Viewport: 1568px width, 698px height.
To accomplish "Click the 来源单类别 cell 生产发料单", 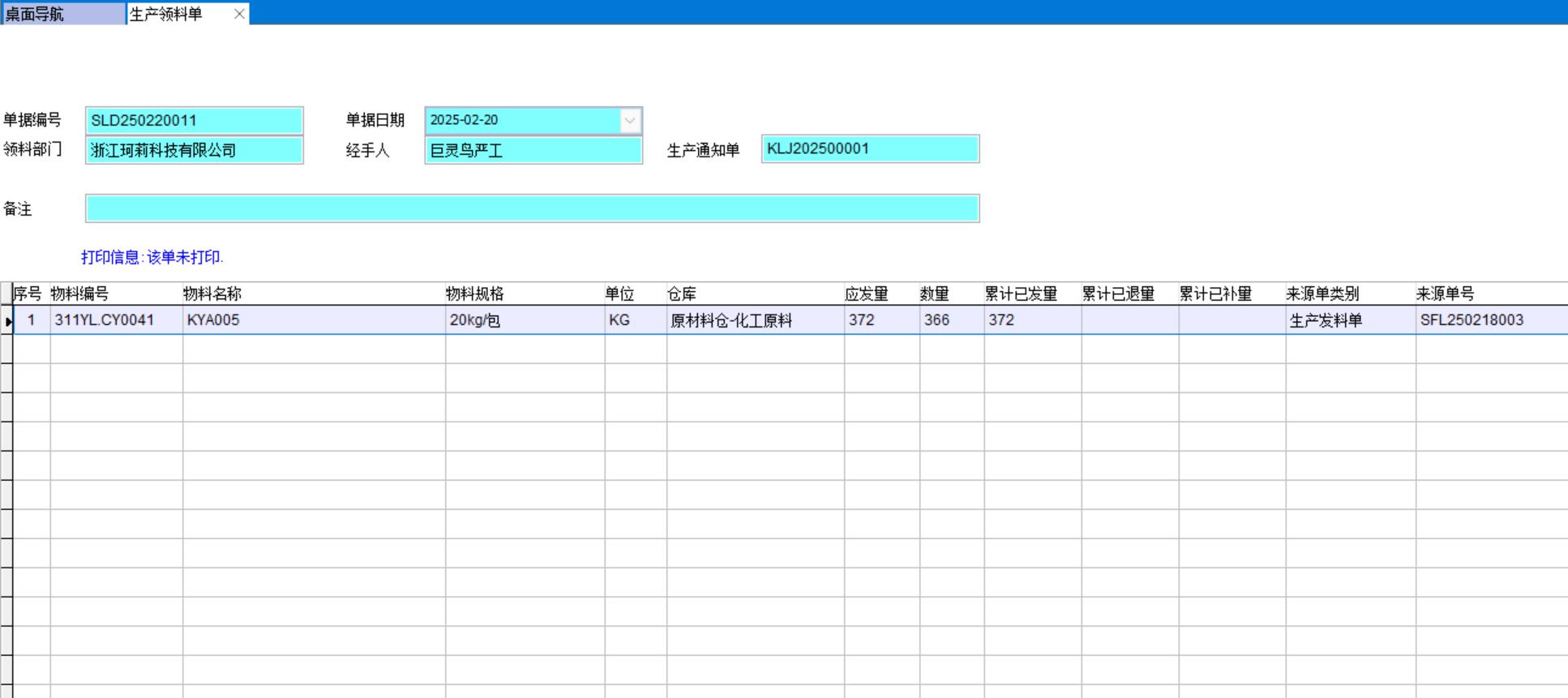I will point(1349,320).
